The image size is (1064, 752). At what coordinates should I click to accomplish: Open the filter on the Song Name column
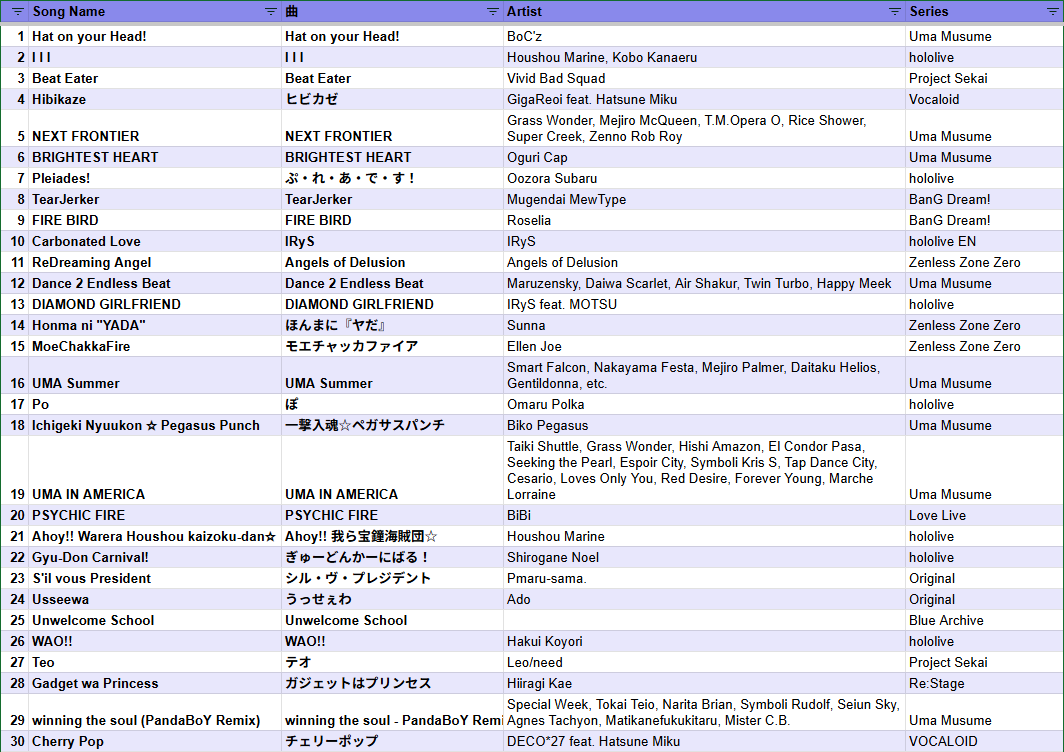tap(270, 12)
